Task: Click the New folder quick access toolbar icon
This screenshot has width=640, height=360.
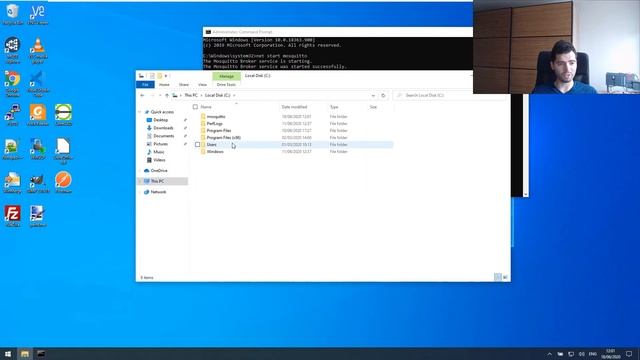Action: pyautogui.click(x=160, y=76)
